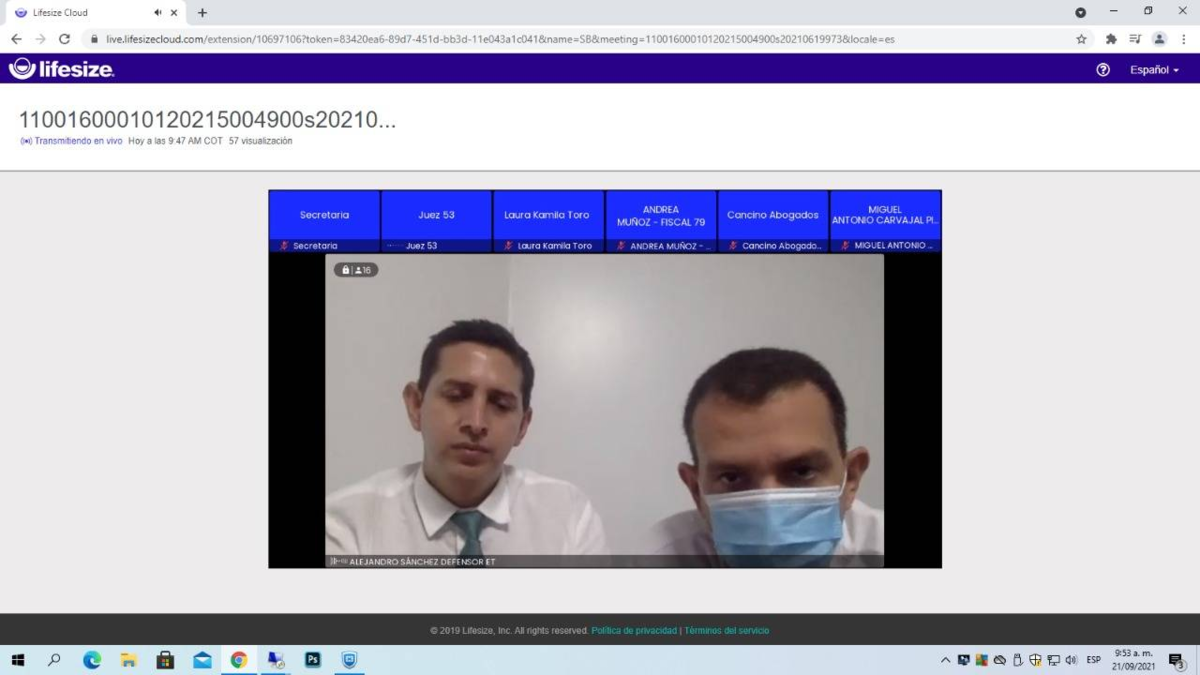Open the Términos del servicio link
1200x675 pixels.
pos(727,631)
